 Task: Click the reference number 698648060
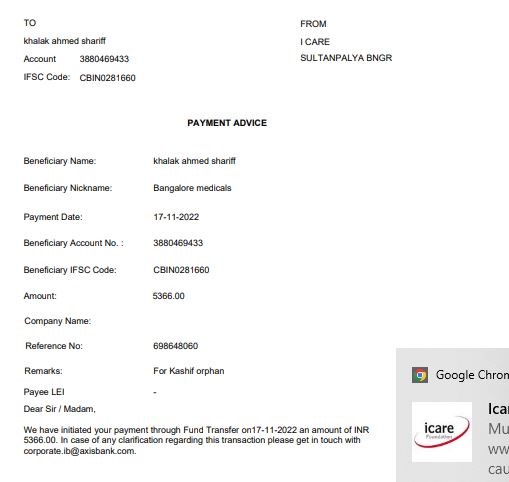(x=176, y=346)
